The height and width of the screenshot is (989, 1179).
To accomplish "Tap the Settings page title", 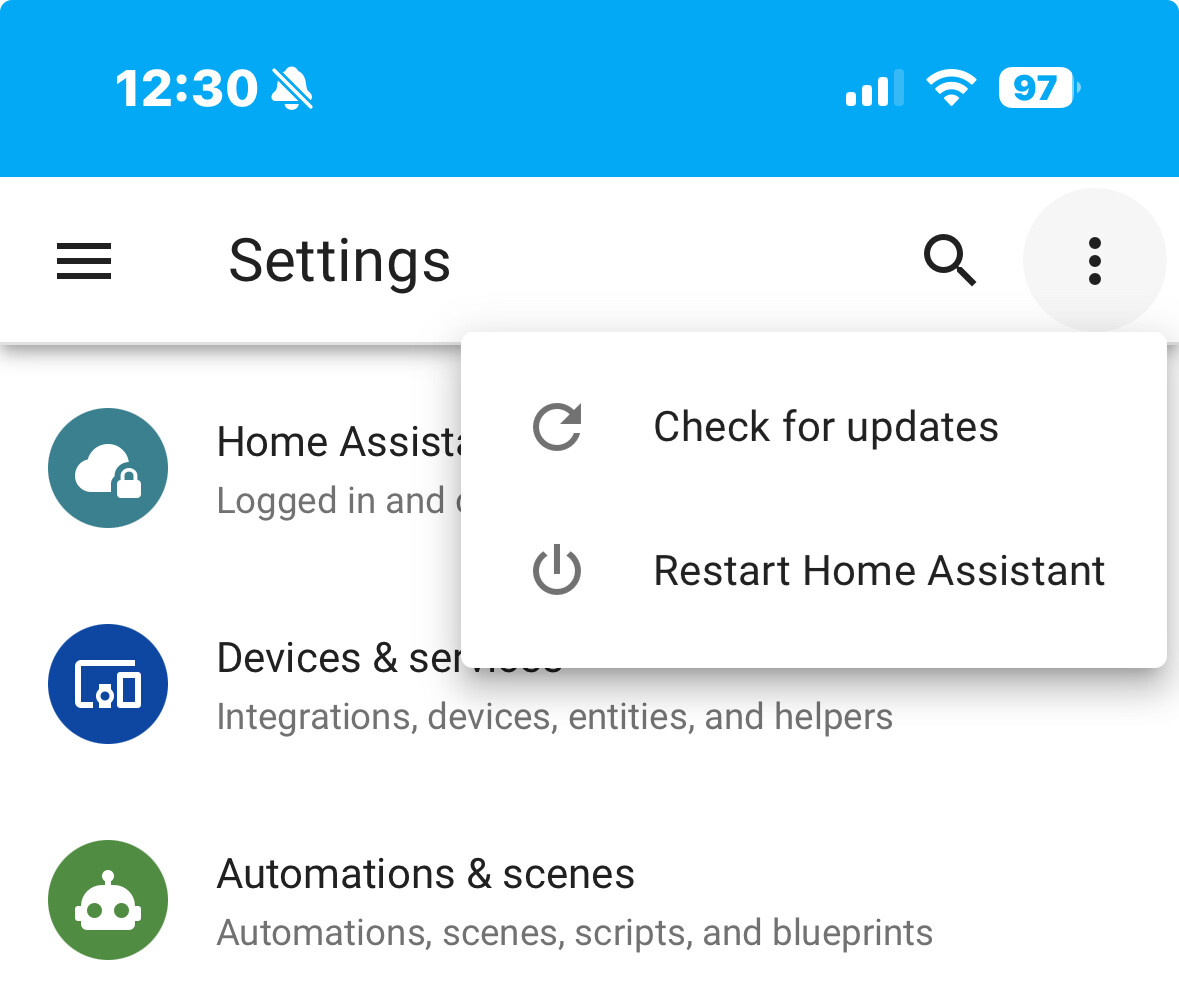I will (x=339, y=261).
